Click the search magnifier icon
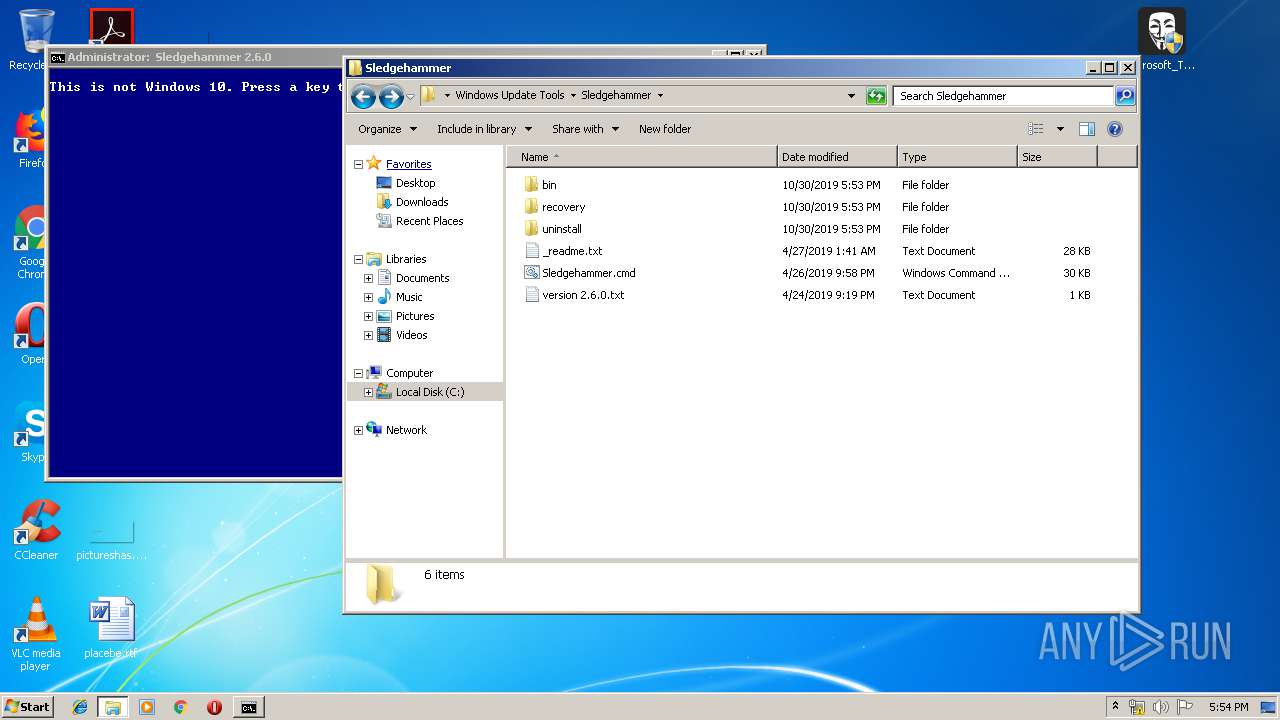This screenshot has width=1280, height=720. click(1125, 96)
